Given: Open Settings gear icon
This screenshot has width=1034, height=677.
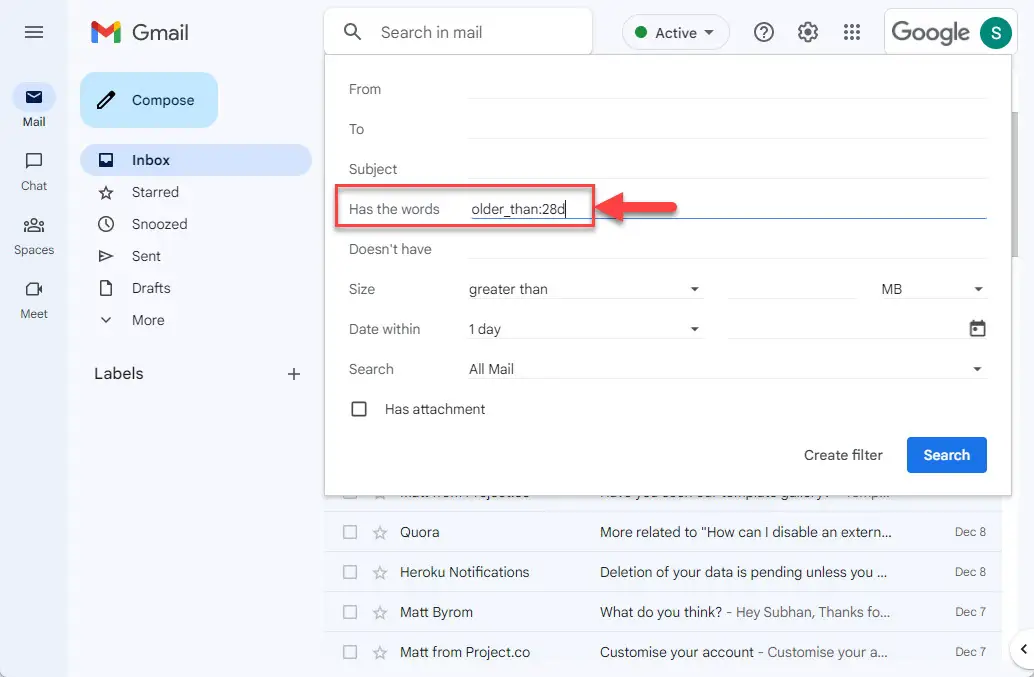Looking at the screenshot, I should coord(808,32).
